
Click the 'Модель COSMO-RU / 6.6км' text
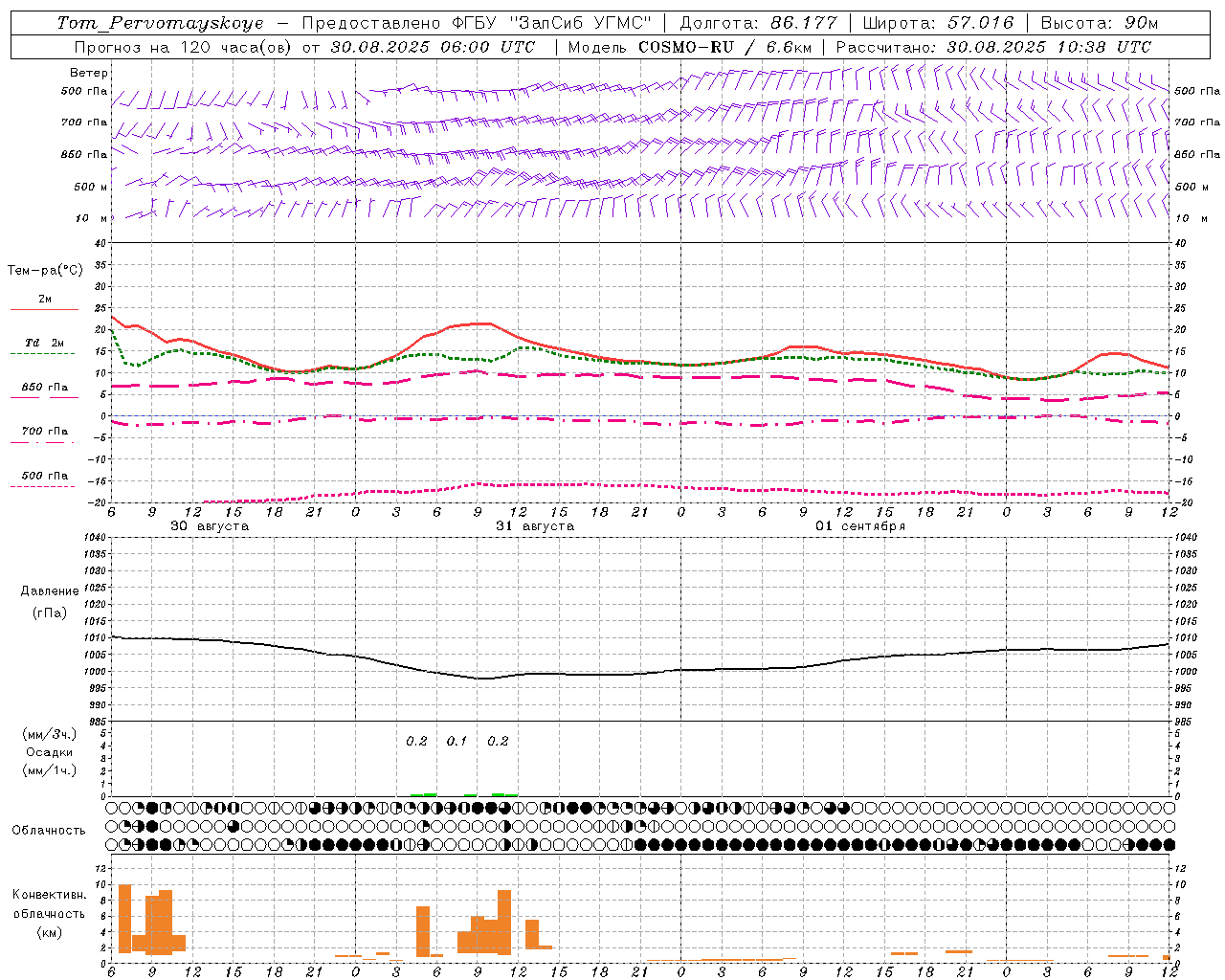click(690, 47)
